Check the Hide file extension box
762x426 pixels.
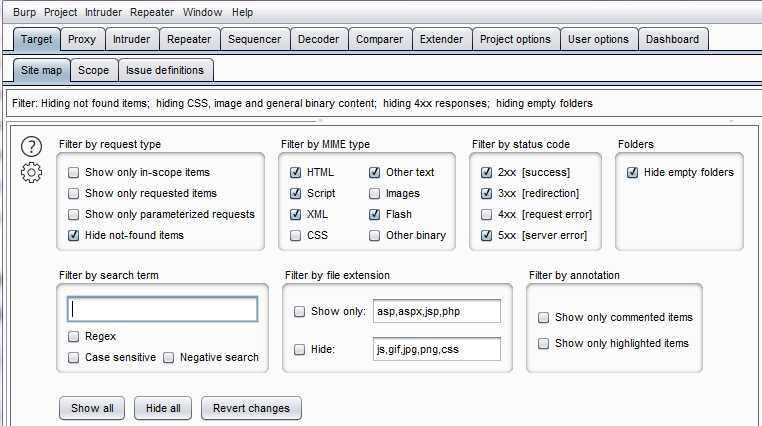point(299,349)
